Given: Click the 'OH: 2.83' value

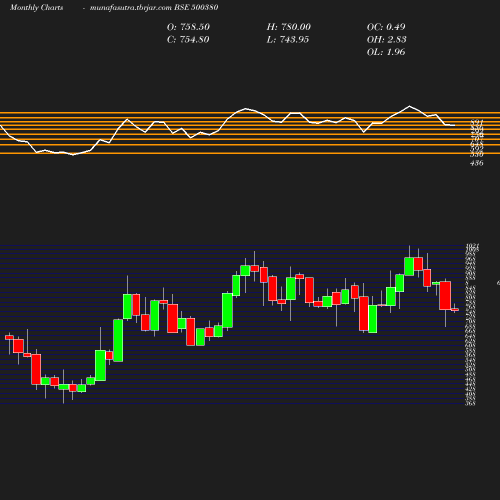Looking at the screenshot, I should 386,40.
